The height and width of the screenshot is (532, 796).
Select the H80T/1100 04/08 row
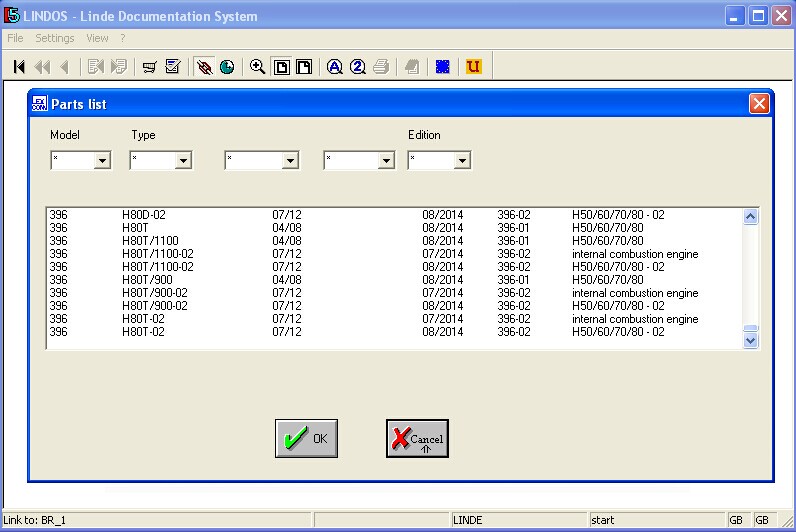394,241
